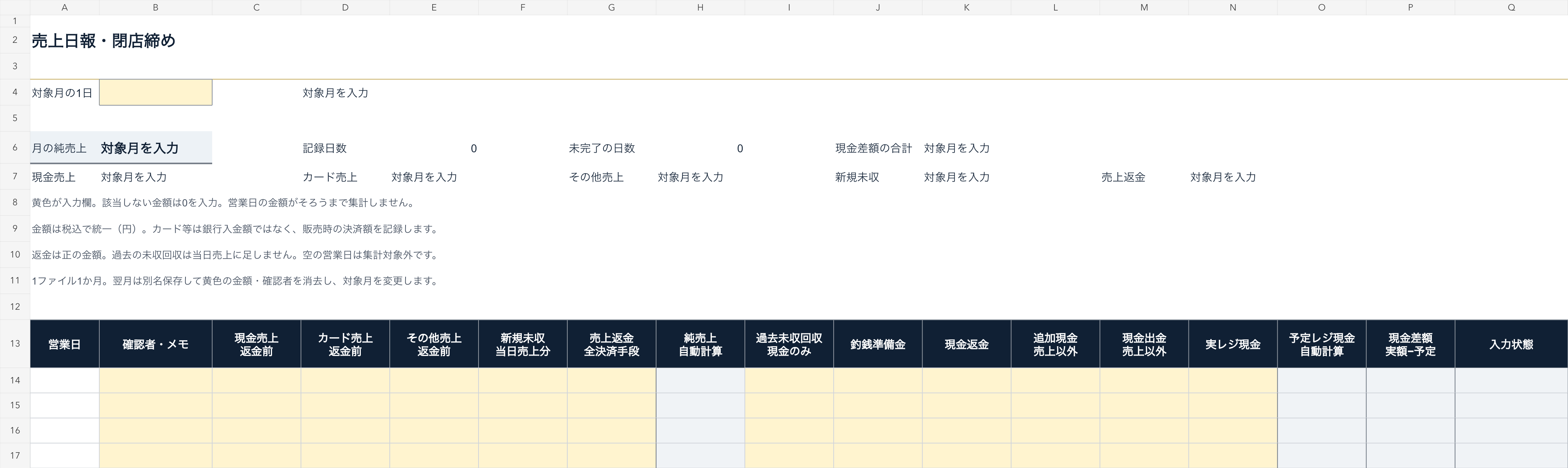Click the note starting 金額は税込で統一
1568x468 pixels.
(x=236, y=229)
